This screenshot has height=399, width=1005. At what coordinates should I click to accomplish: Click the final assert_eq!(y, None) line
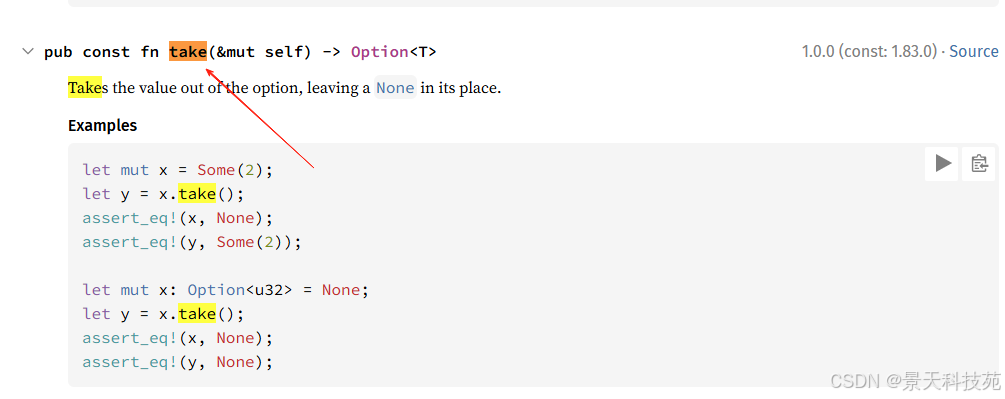point(178,362)
